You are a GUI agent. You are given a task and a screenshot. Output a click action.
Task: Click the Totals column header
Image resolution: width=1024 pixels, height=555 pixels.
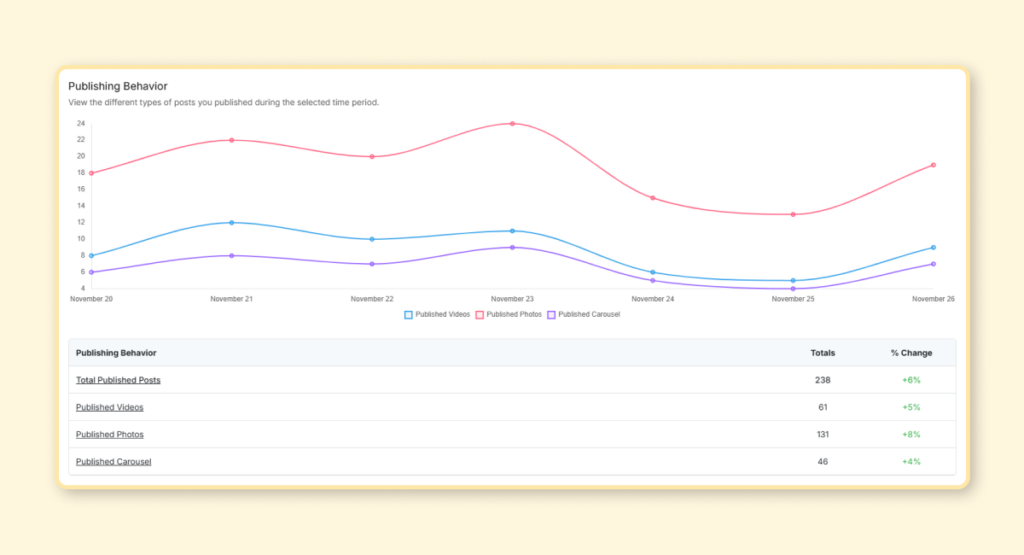pyautogui.click(x=822, y=353)
